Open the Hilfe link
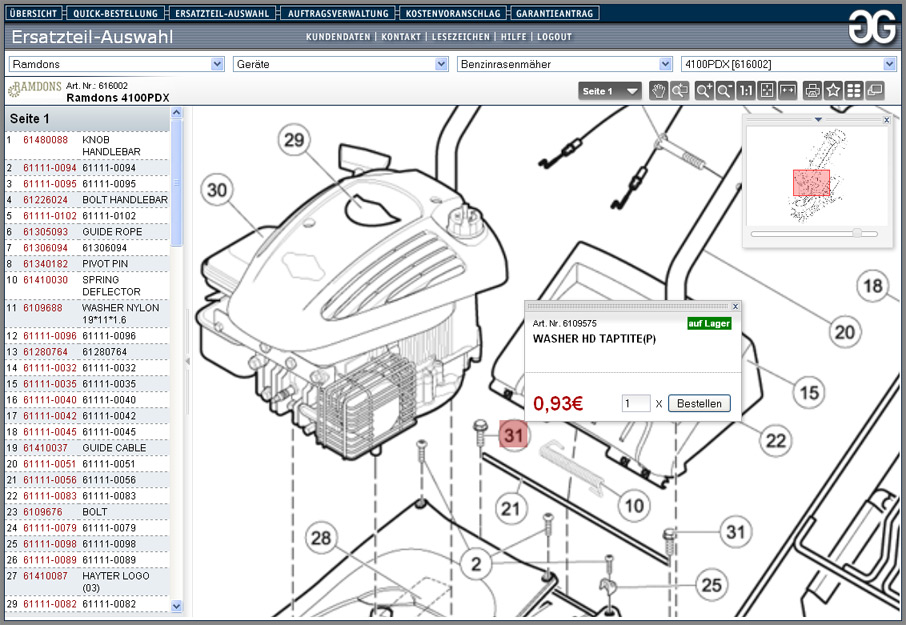 [x=513, y=37]
